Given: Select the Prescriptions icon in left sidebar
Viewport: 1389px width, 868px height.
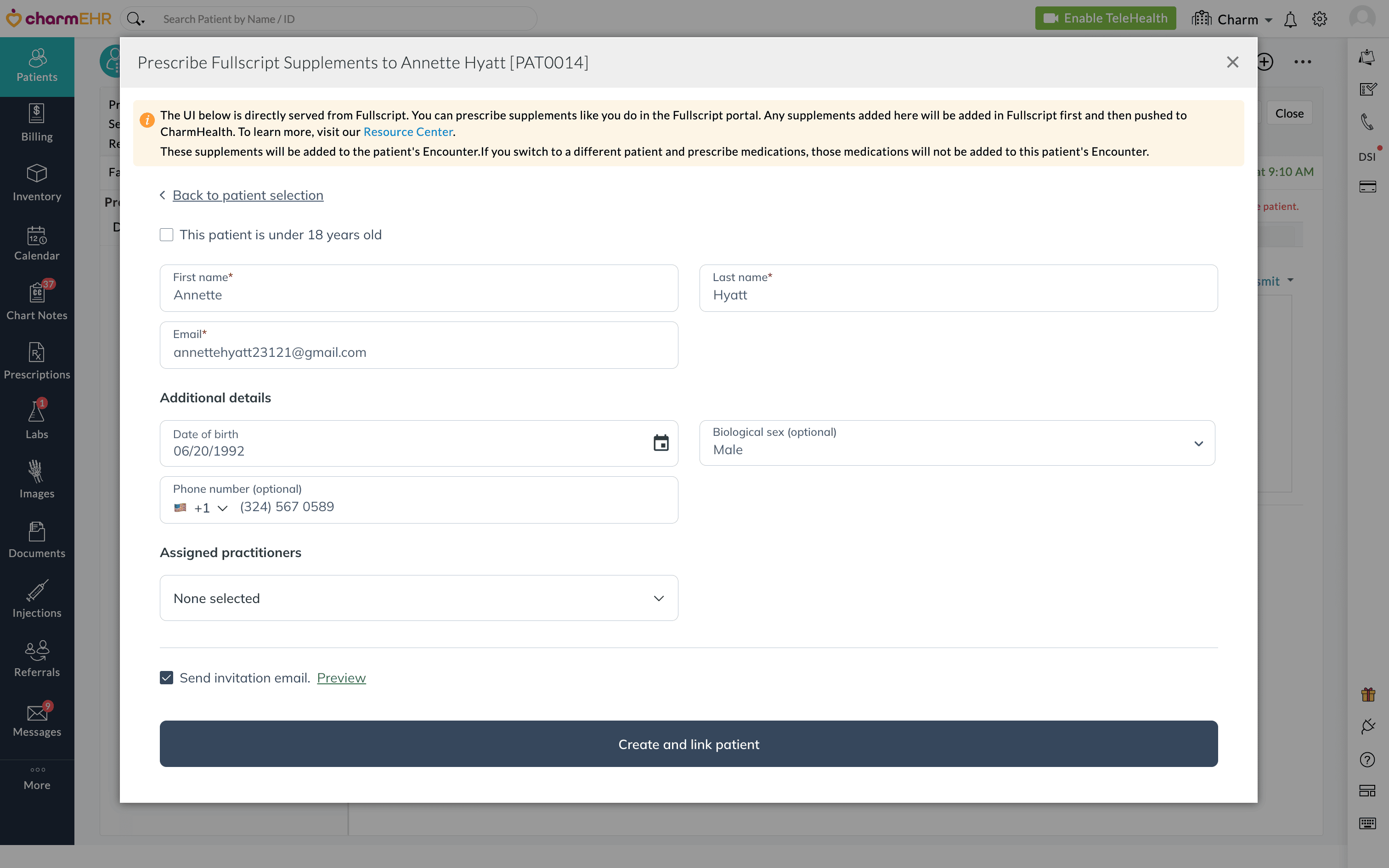Looking at the screenshot, I should tap(37, 360).
